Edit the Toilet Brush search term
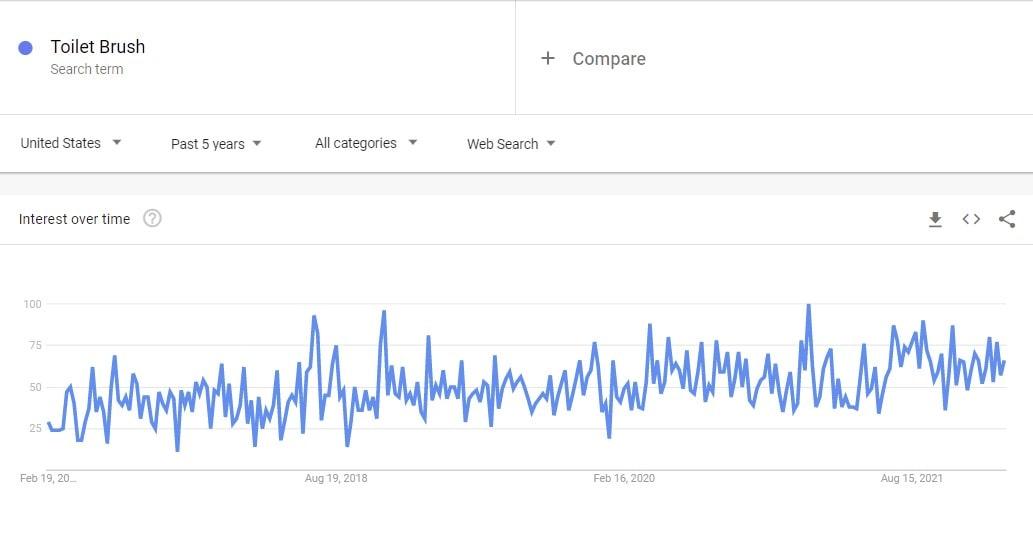Screen dimensions: 1033x546 tap(98, 47)
